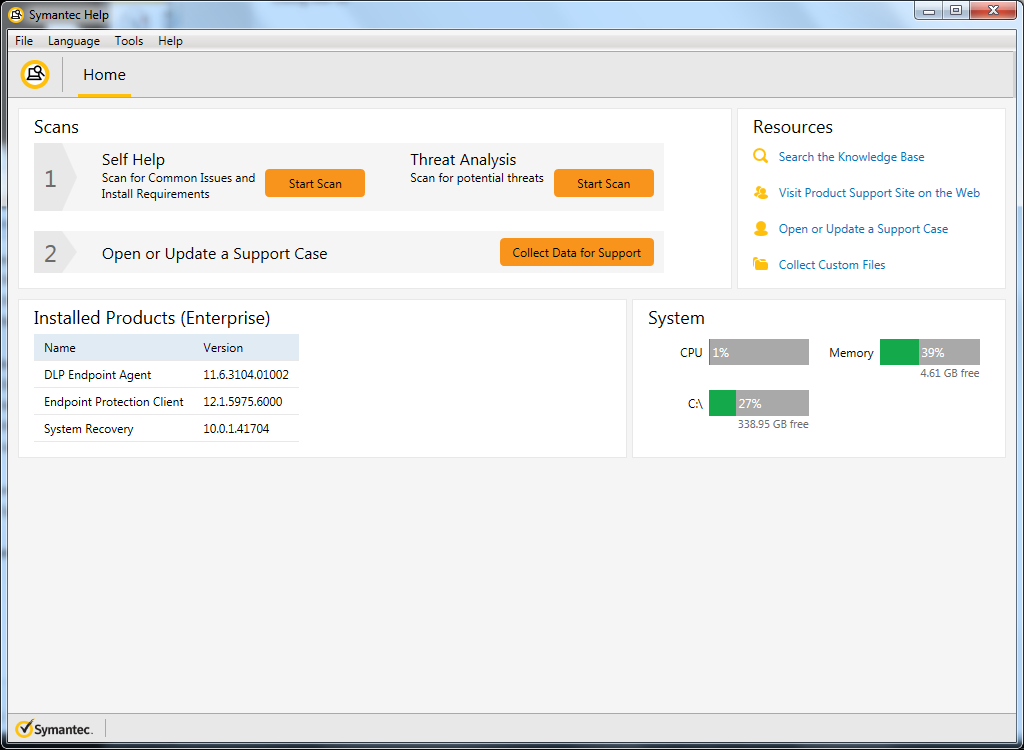Select the DLP Endpoint Agent row
Screen dimensions: 1024x750
tap(167, 374)
